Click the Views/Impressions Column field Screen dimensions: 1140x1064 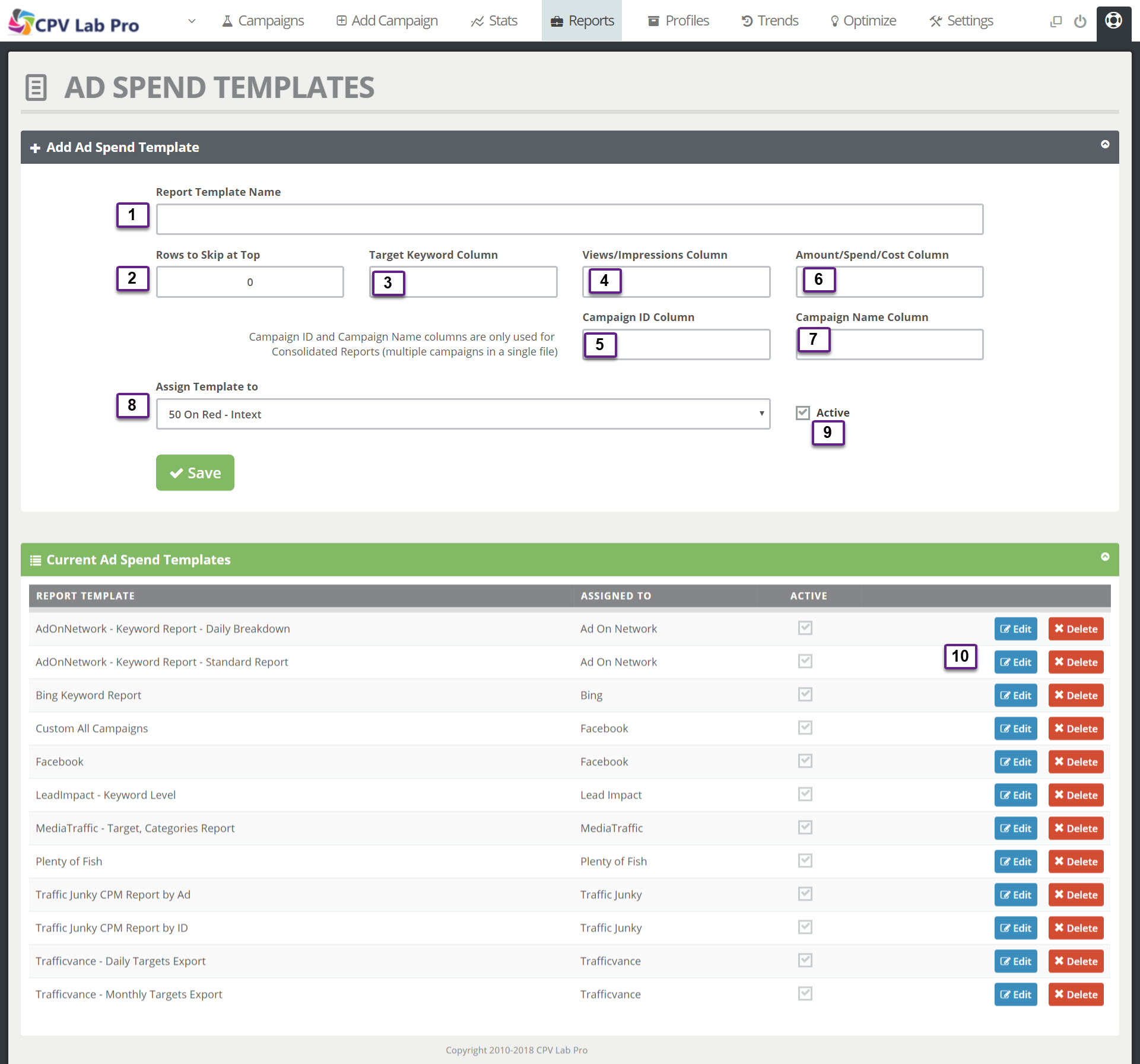coord(677,282)
